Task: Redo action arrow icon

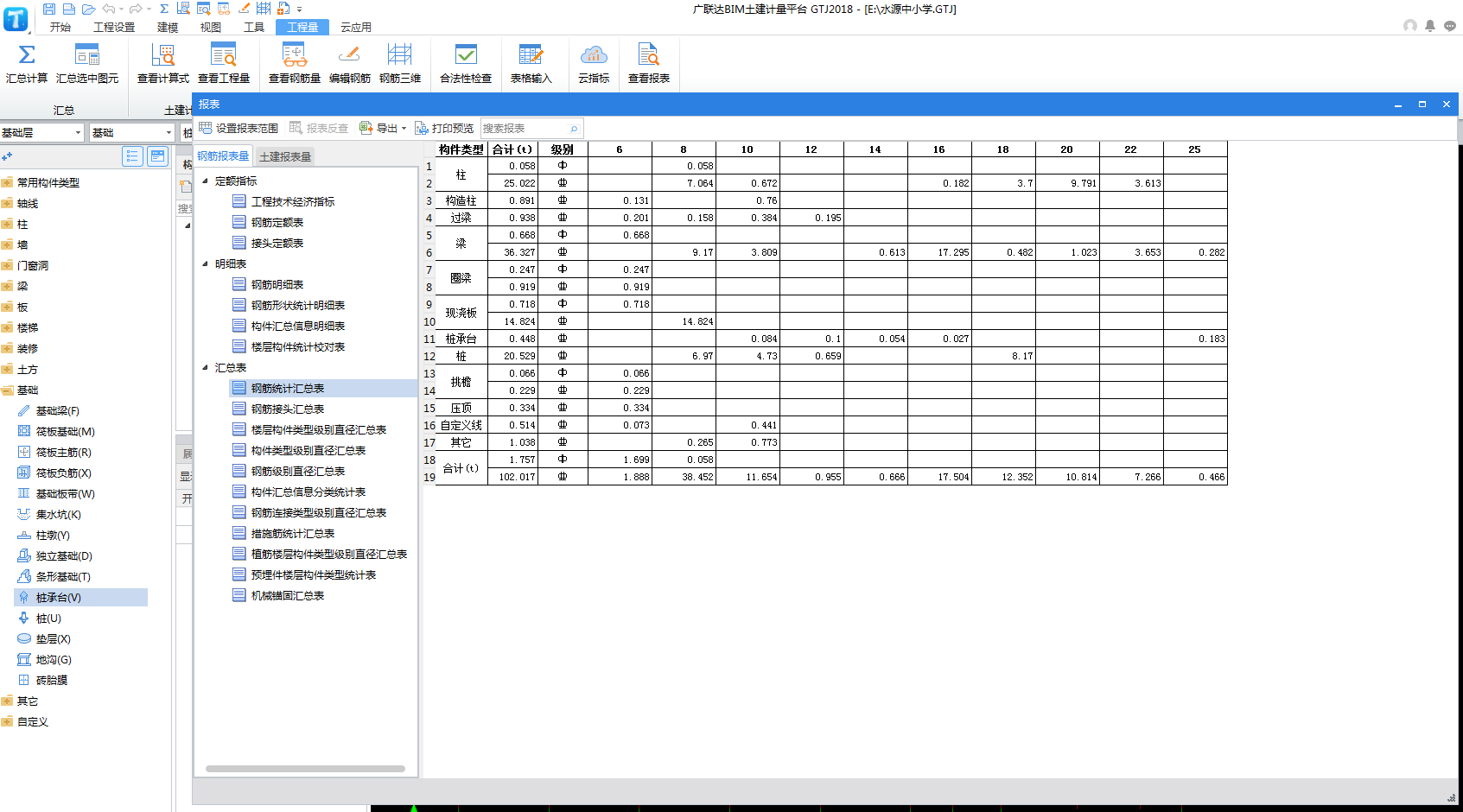Action: click(136, 9)
